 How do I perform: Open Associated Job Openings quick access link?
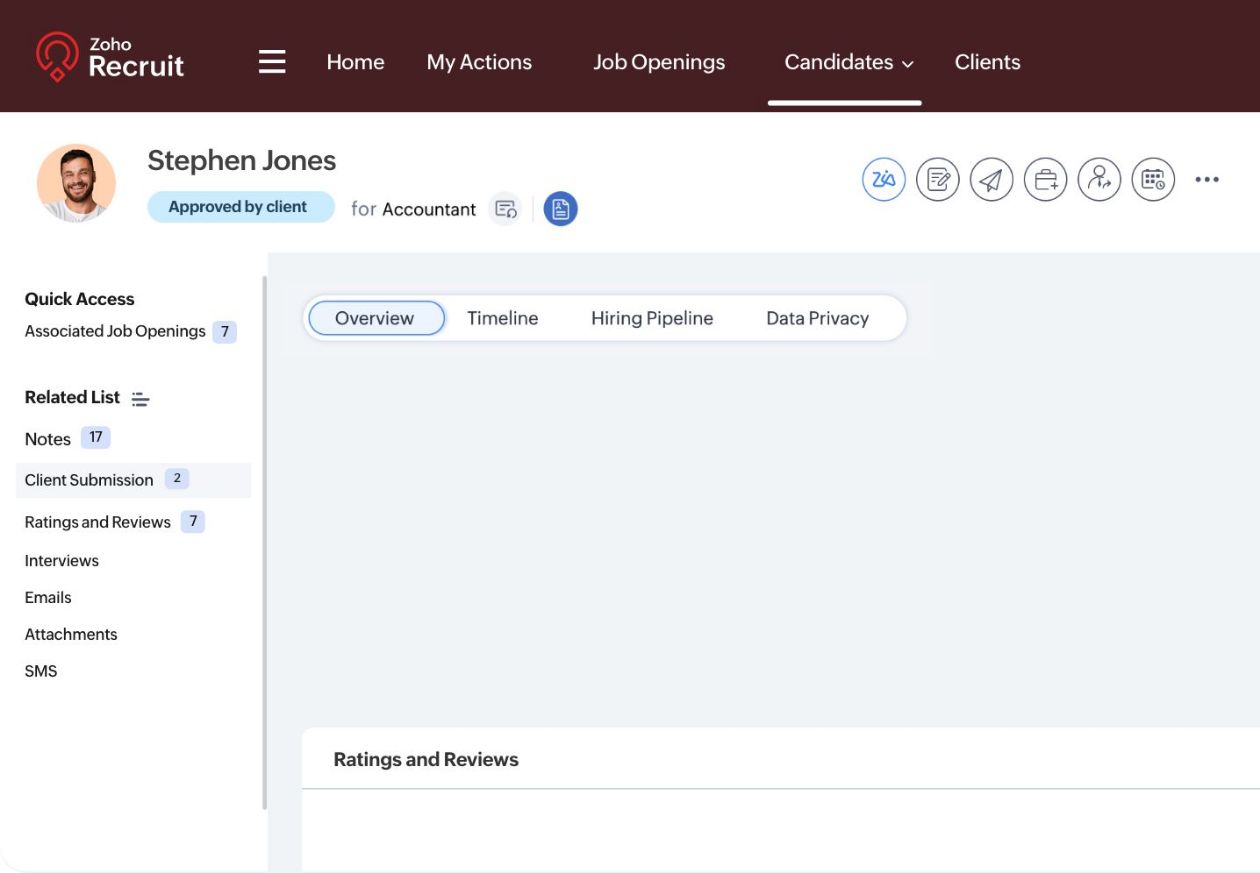pyautogui.click(x=115, y=331)
